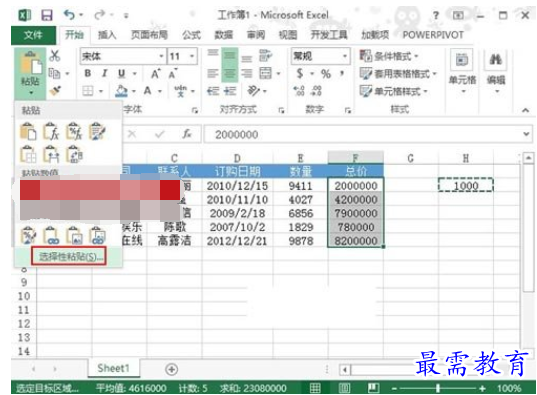
Task: Add a new sheet with plus button
Action: coord(171,369)
